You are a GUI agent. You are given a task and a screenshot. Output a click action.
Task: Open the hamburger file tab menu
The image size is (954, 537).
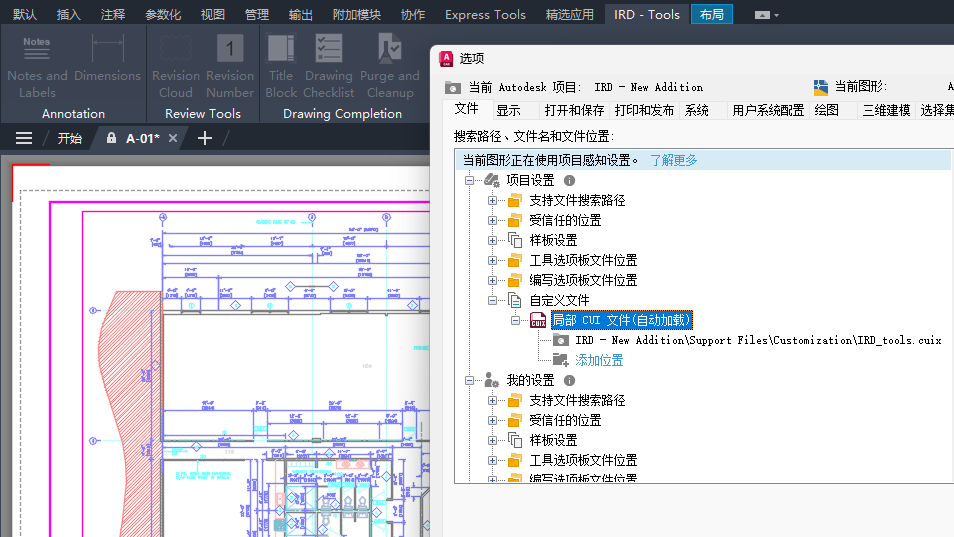pos(24,138)
